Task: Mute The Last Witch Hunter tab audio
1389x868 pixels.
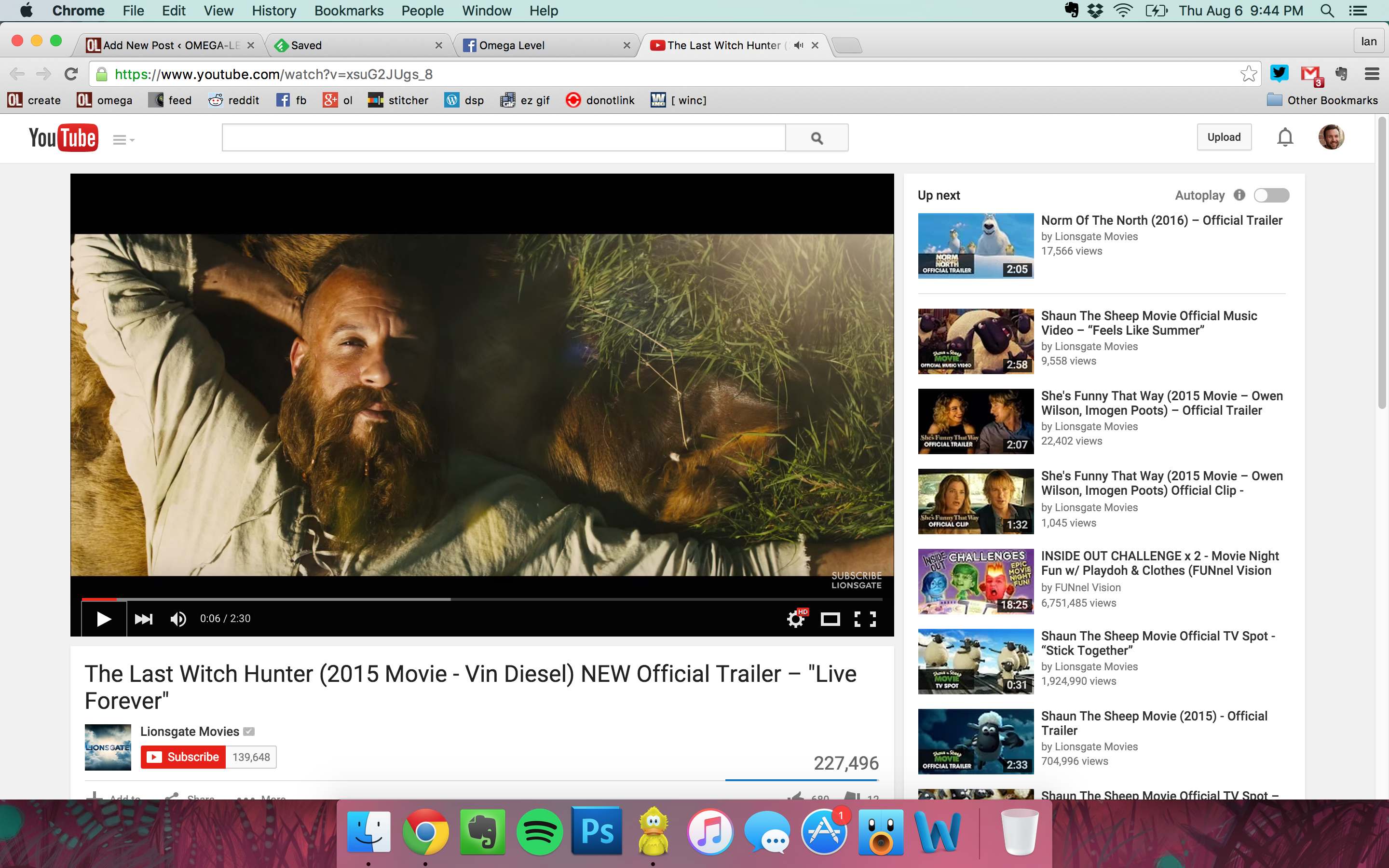Action: [x=798, y=45]
